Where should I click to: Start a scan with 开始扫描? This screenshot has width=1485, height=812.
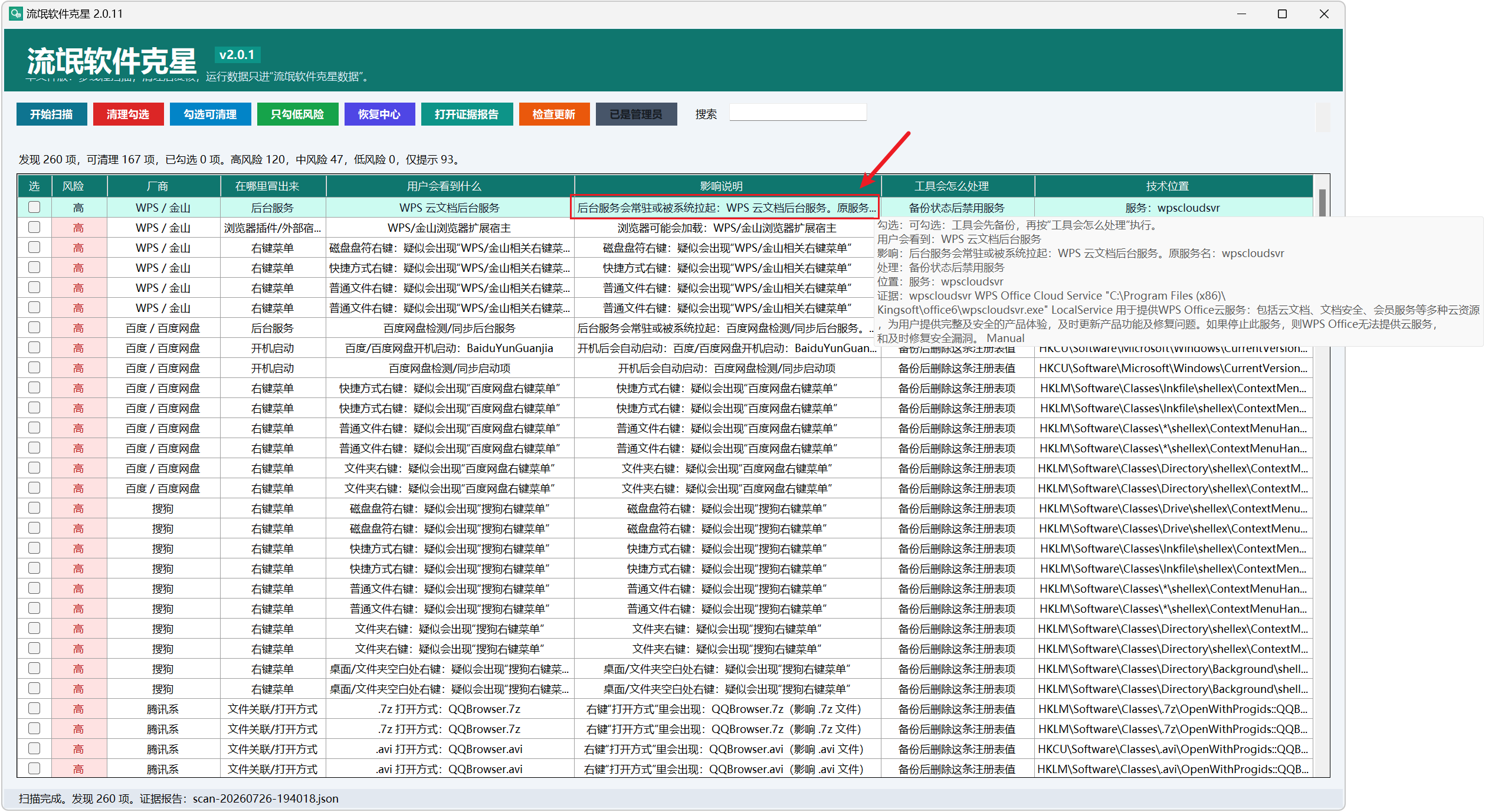(x=52, y=114)
